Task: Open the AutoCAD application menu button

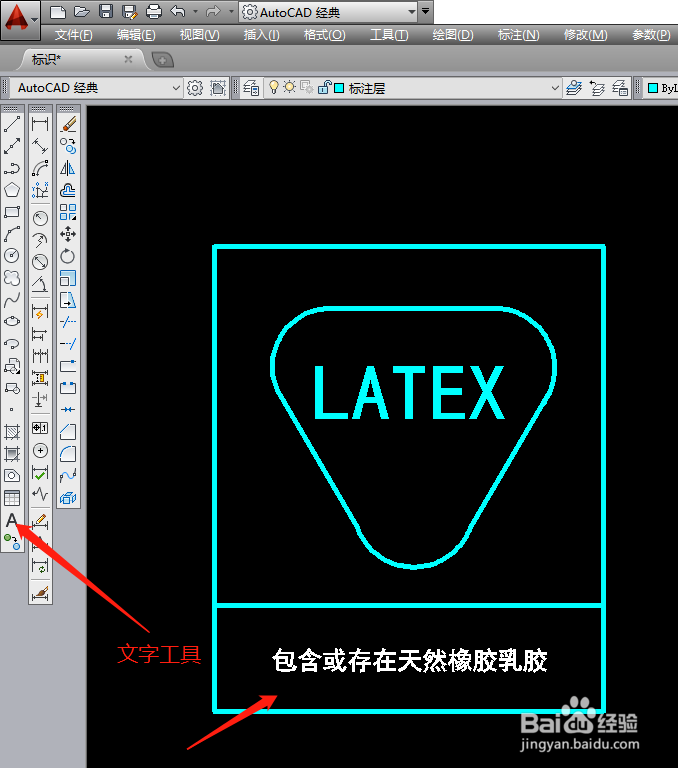Action: (20, 20)
